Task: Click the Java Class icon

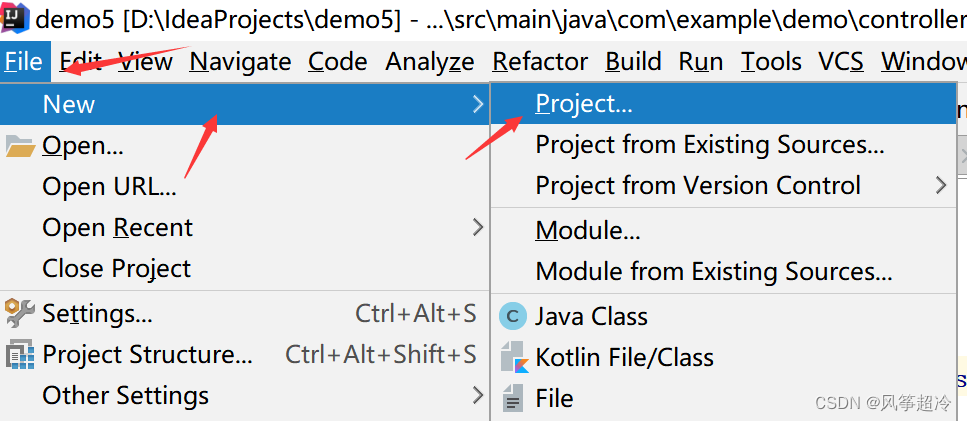Action: point(513,317)
